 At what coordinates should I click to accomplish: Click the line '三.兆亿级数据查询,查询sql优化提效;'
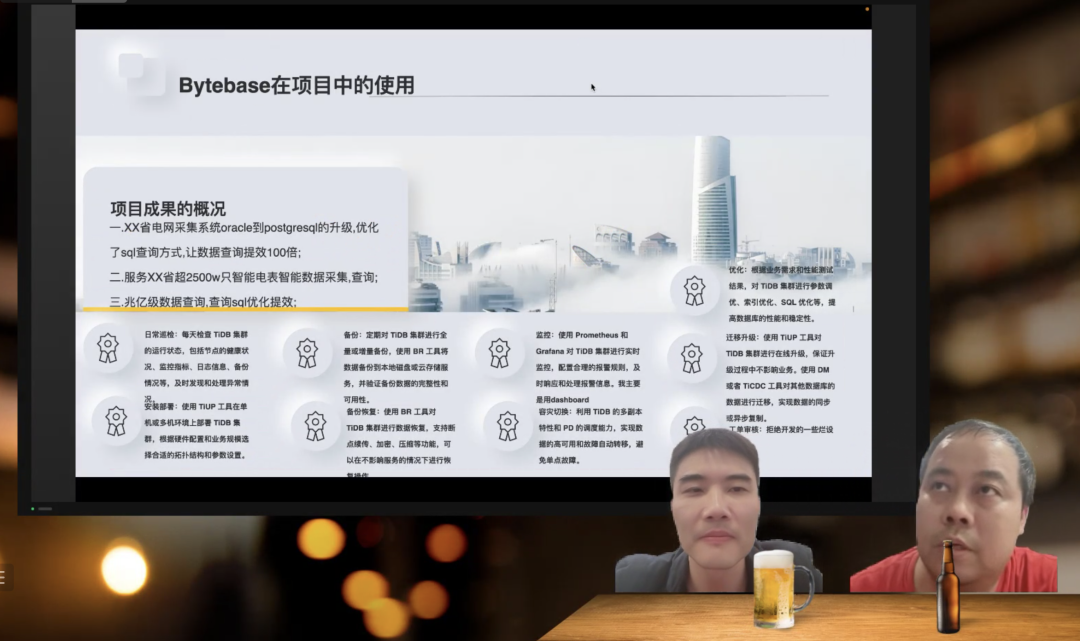point(203,302)
